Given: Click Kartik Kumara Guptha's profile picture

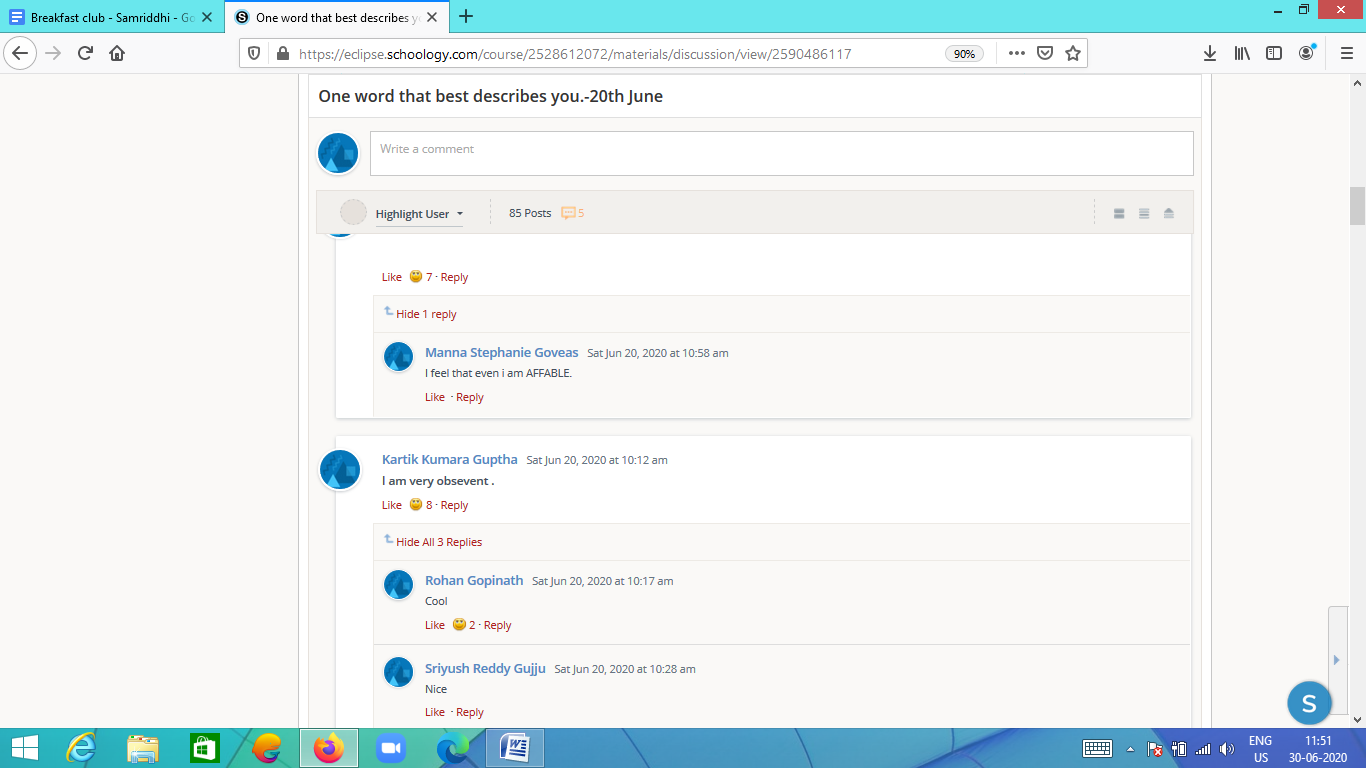Looking at the screenshot, I should (340, 470).
